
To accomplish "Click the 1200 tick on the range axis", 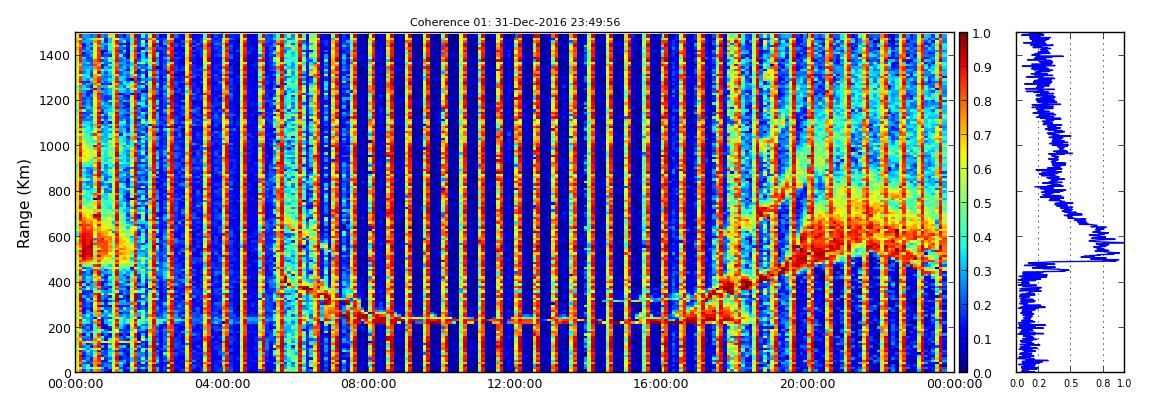I will [54, 100].
